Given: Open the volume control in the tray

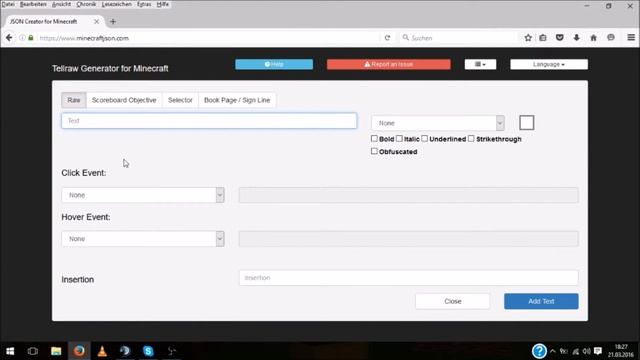Looking at the screenshot, I should point(587,351).
